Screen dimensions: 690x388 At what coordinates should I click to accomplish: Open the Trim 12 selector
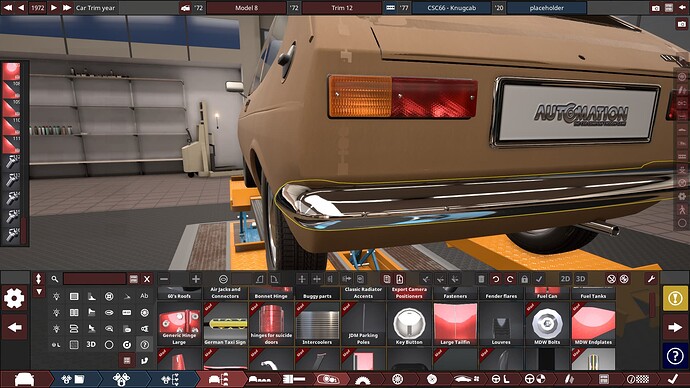pos(341,8)
